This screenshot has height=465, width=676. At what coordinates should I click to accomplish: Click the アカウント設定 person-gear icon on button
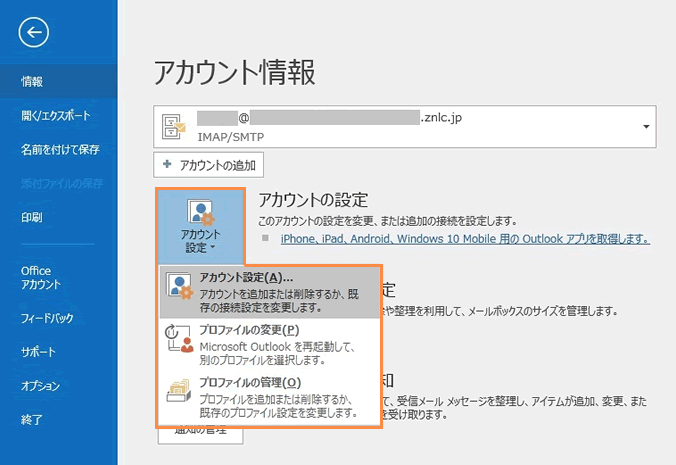[201, 212]
